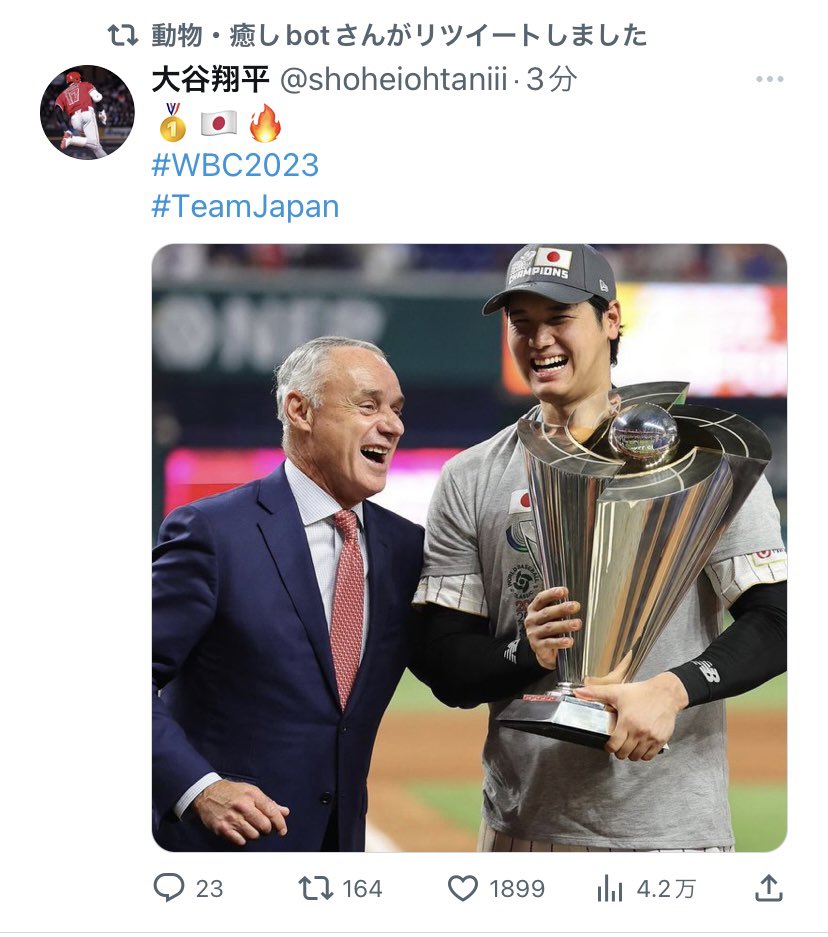Retweet using the arrows icon beside 164

click(x=315, y=888)
